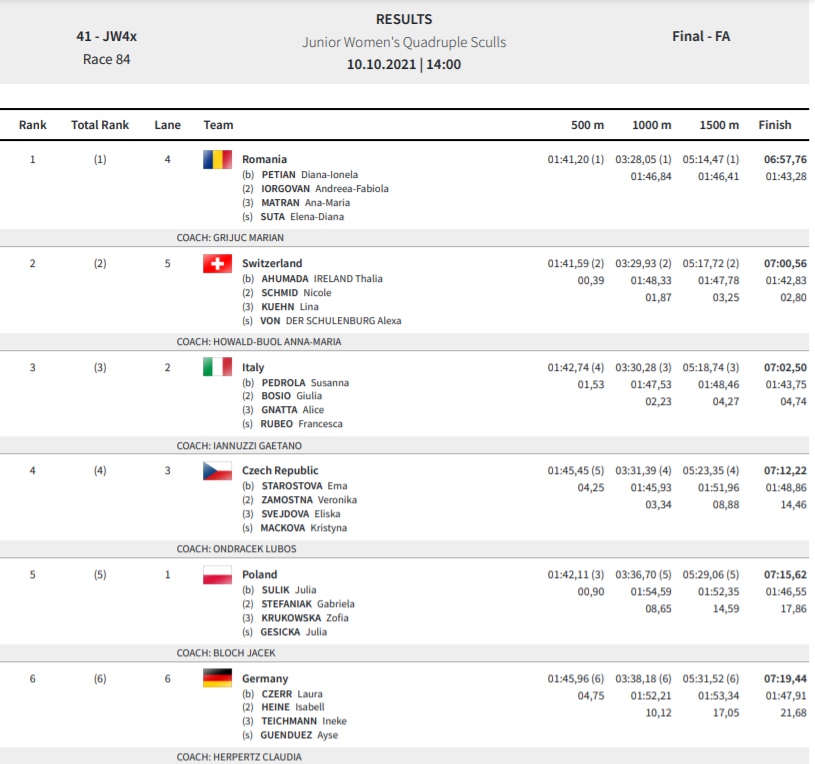Click rower name PETIAN Diana-Ionela
This screenshot has width=815, height=764.
[310, 175]
